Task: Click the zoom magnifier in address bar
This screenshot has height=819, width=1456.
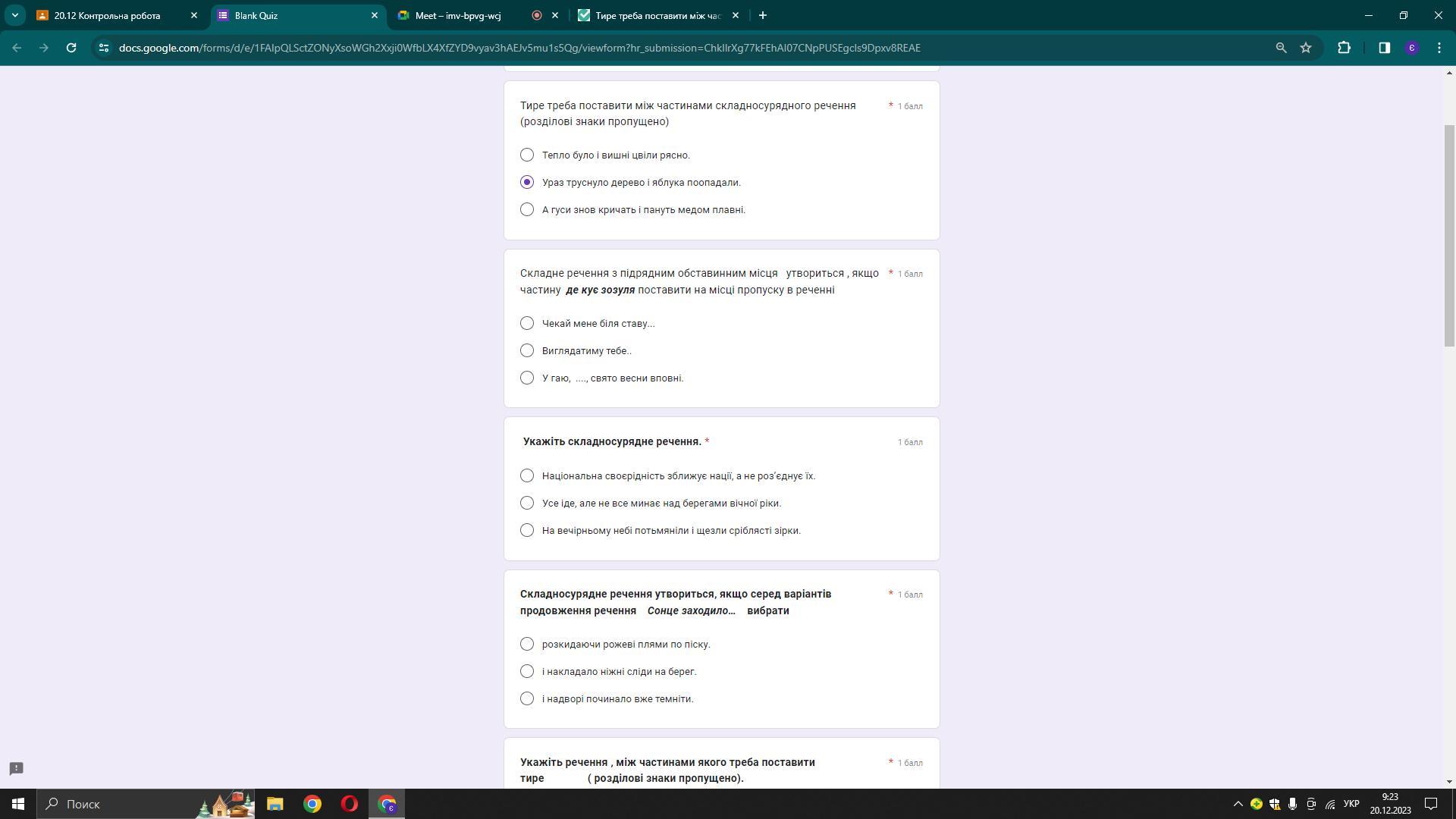Action: pos(1281,48)
